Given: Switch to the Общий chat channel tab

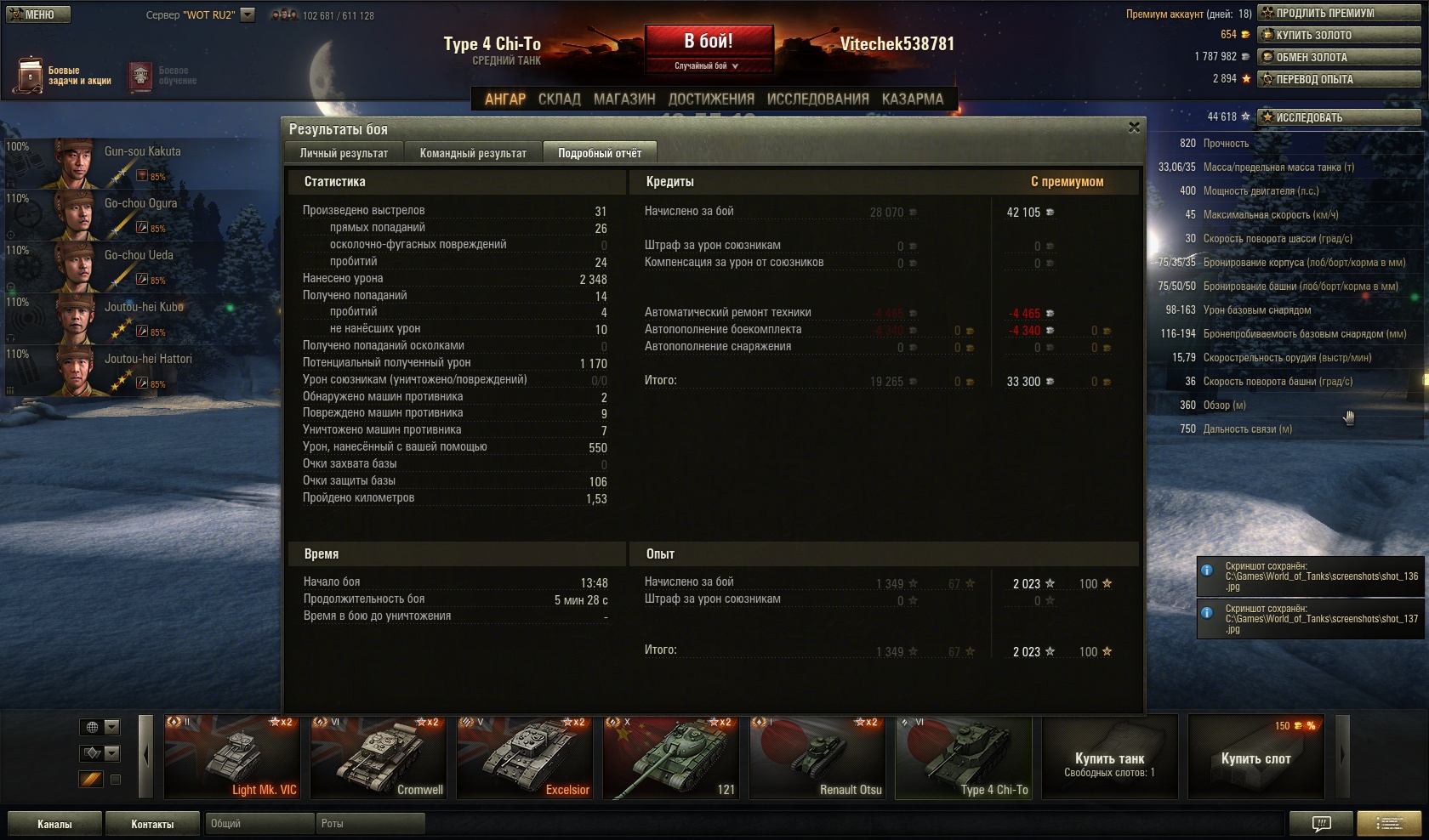Looking at the screenshot, I should pyautogui.click(x=259, y=824).
